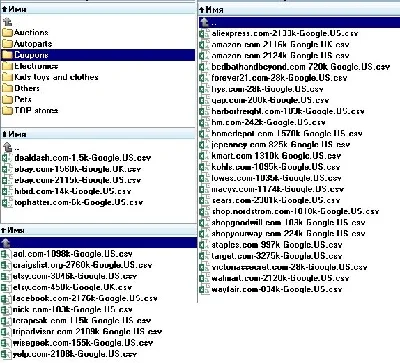This screenshot has width=400, height=363.
Task: Select the victoriassecret.com csv file name
Action: [x=289, y=267]
